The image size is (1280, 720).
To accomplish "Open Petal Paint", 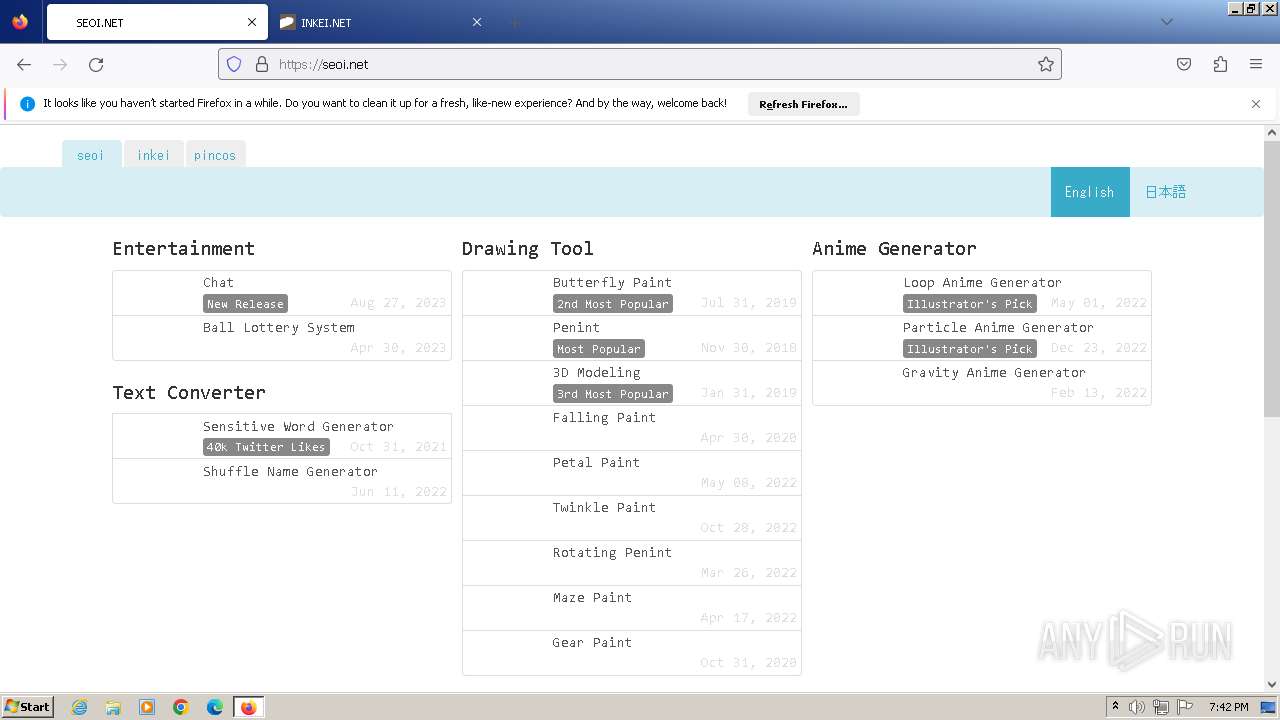I will pos(632,473).
